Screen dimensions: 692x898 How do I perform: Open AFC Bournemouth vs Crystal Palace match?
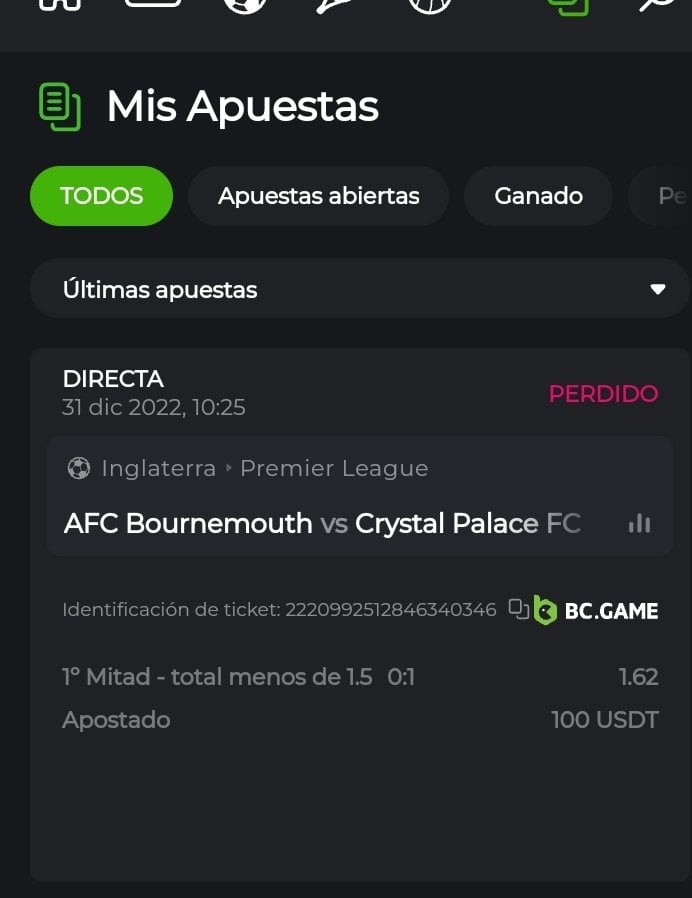coord(321,523)
